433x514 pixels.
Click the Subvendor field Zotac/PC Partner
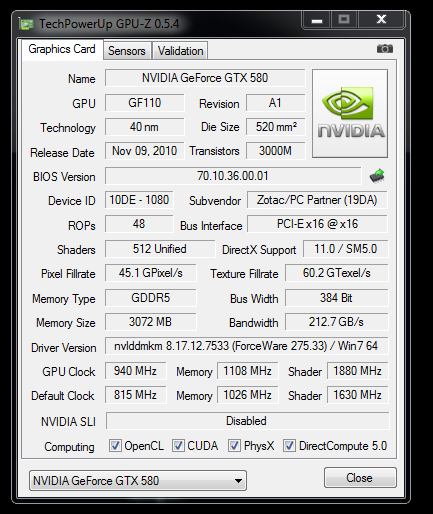[x=317, y=200]
